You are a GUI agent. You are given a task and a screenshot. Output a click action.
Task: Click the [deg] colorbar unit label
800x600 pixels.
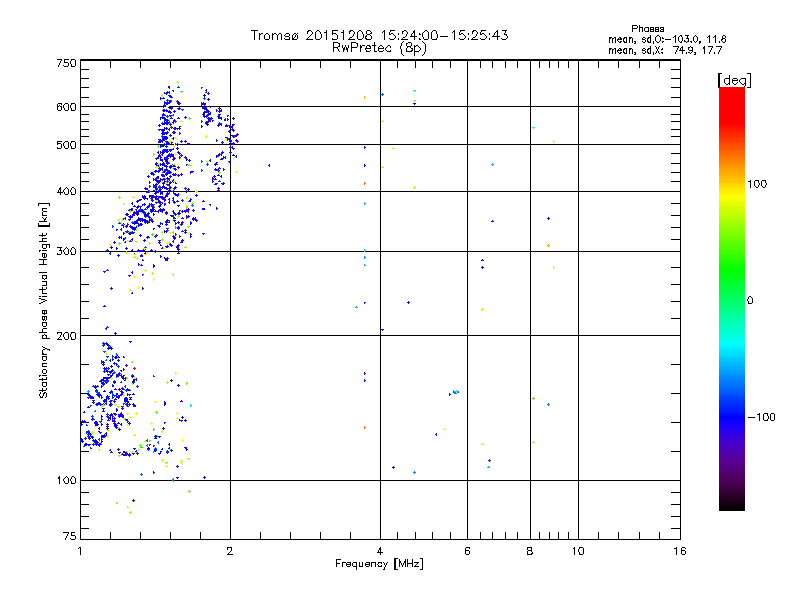coord(734,80)
